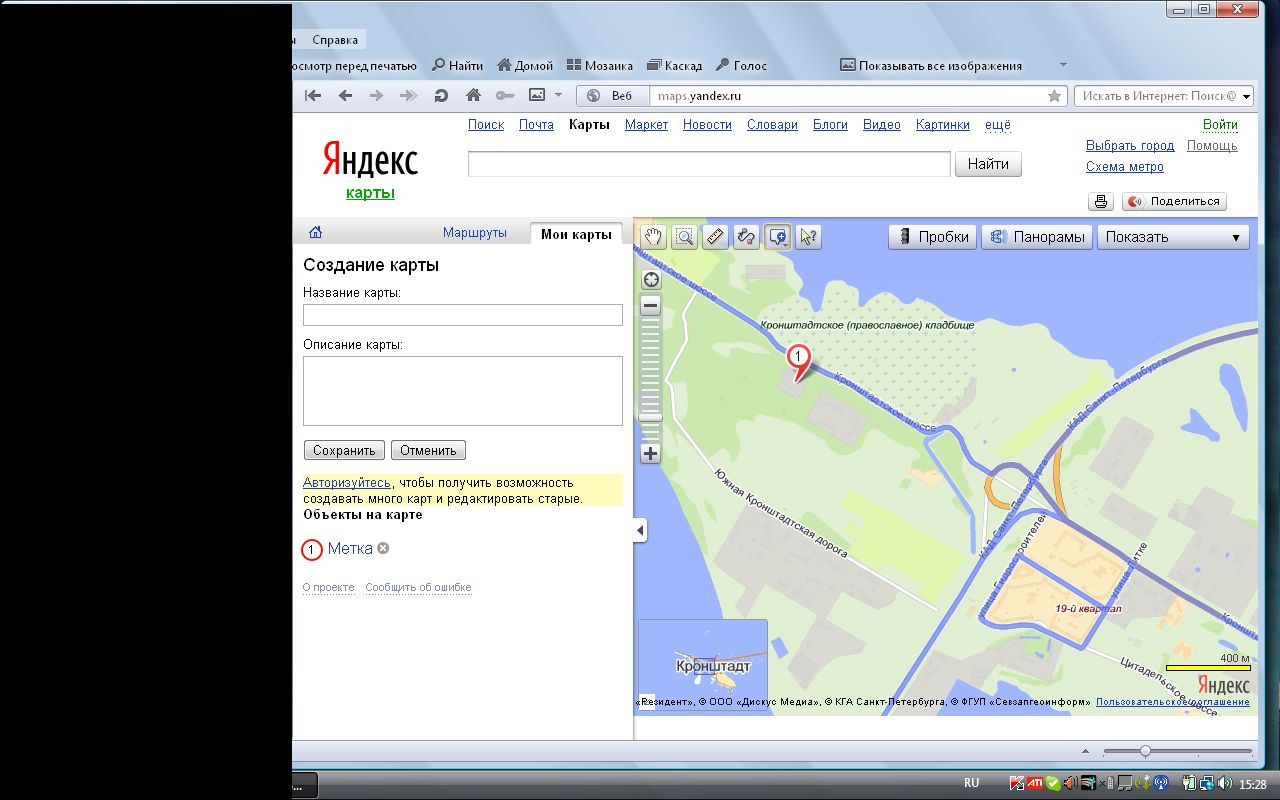Expand the internet search engine dropdown arrow
Viewport: 1280px width, 800px height.
point(1245,96)
